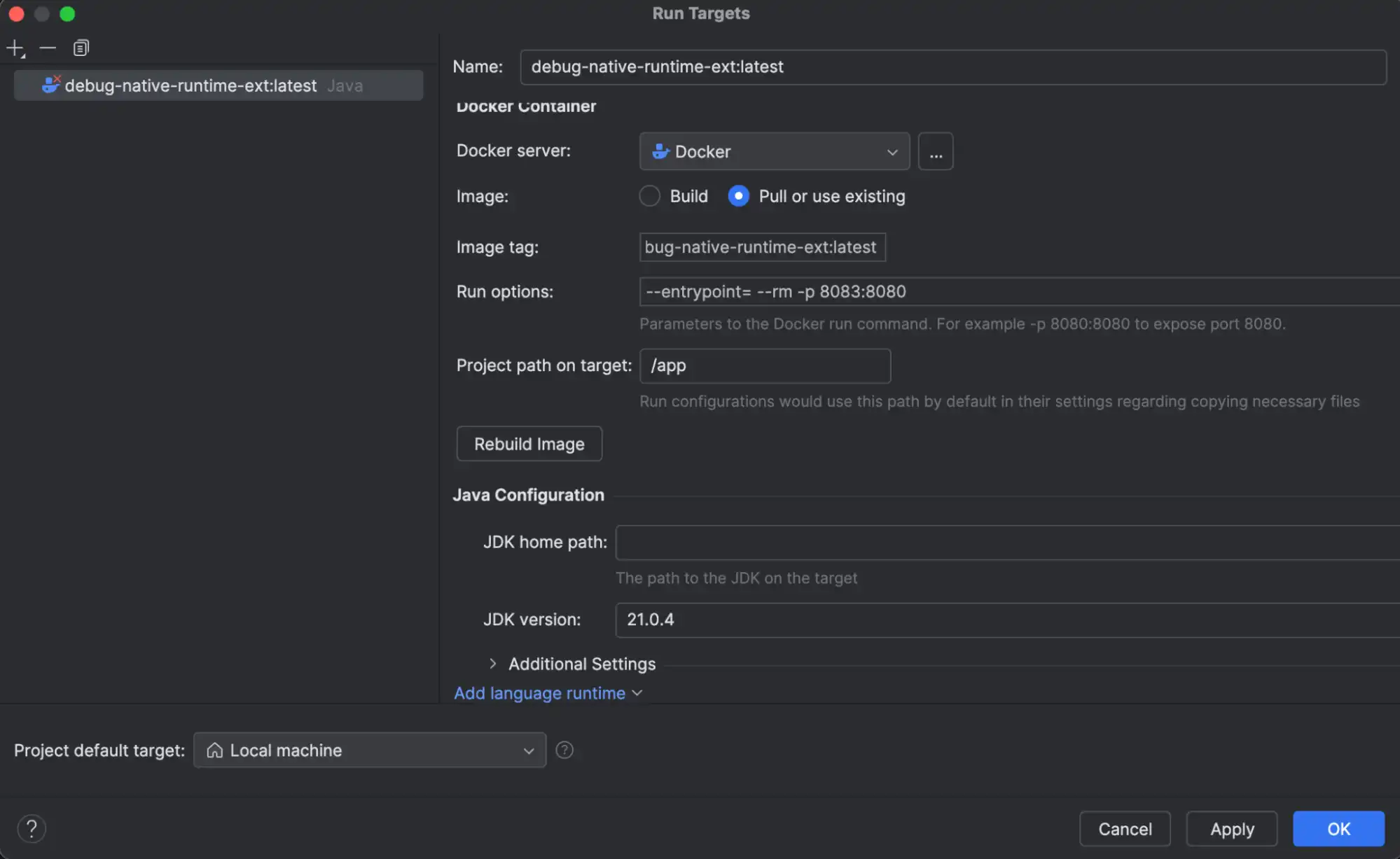Viewport: 1400px width, 859px height.
Task: Open dialog help at the bottom left corner
Action: (x=32, y=829)
